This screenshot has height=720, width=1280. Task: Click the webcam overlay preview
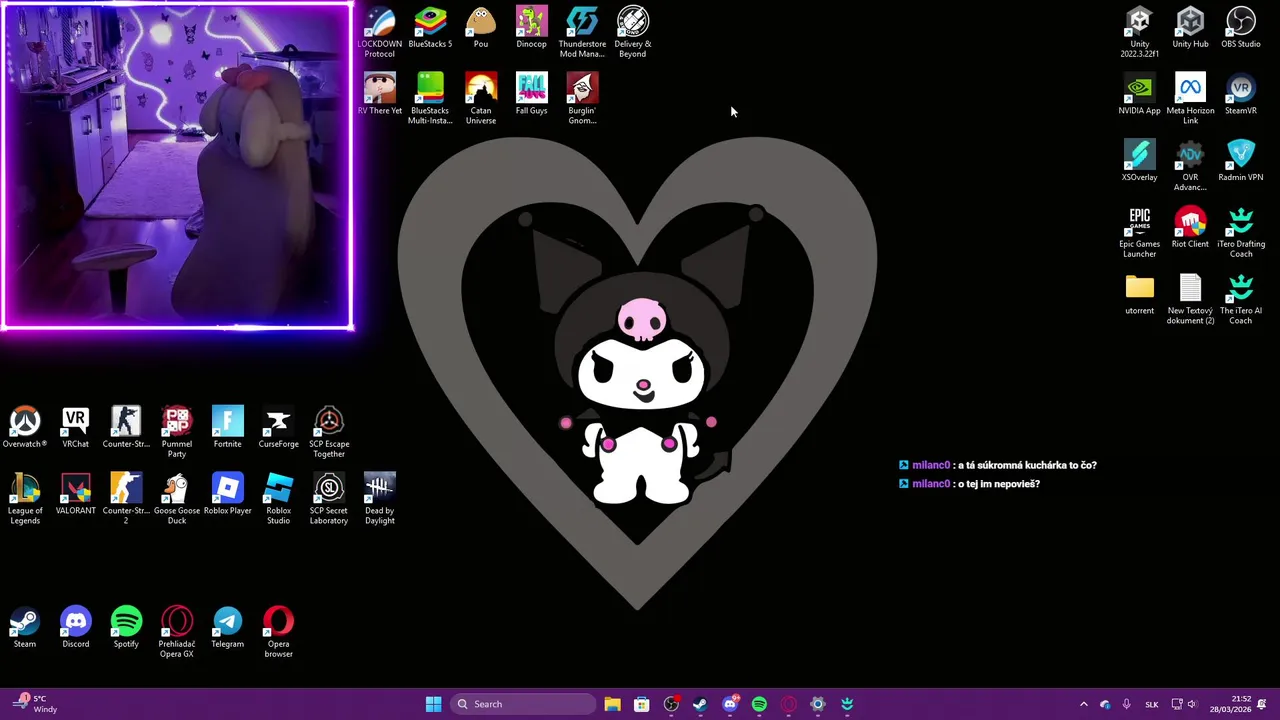178,166
